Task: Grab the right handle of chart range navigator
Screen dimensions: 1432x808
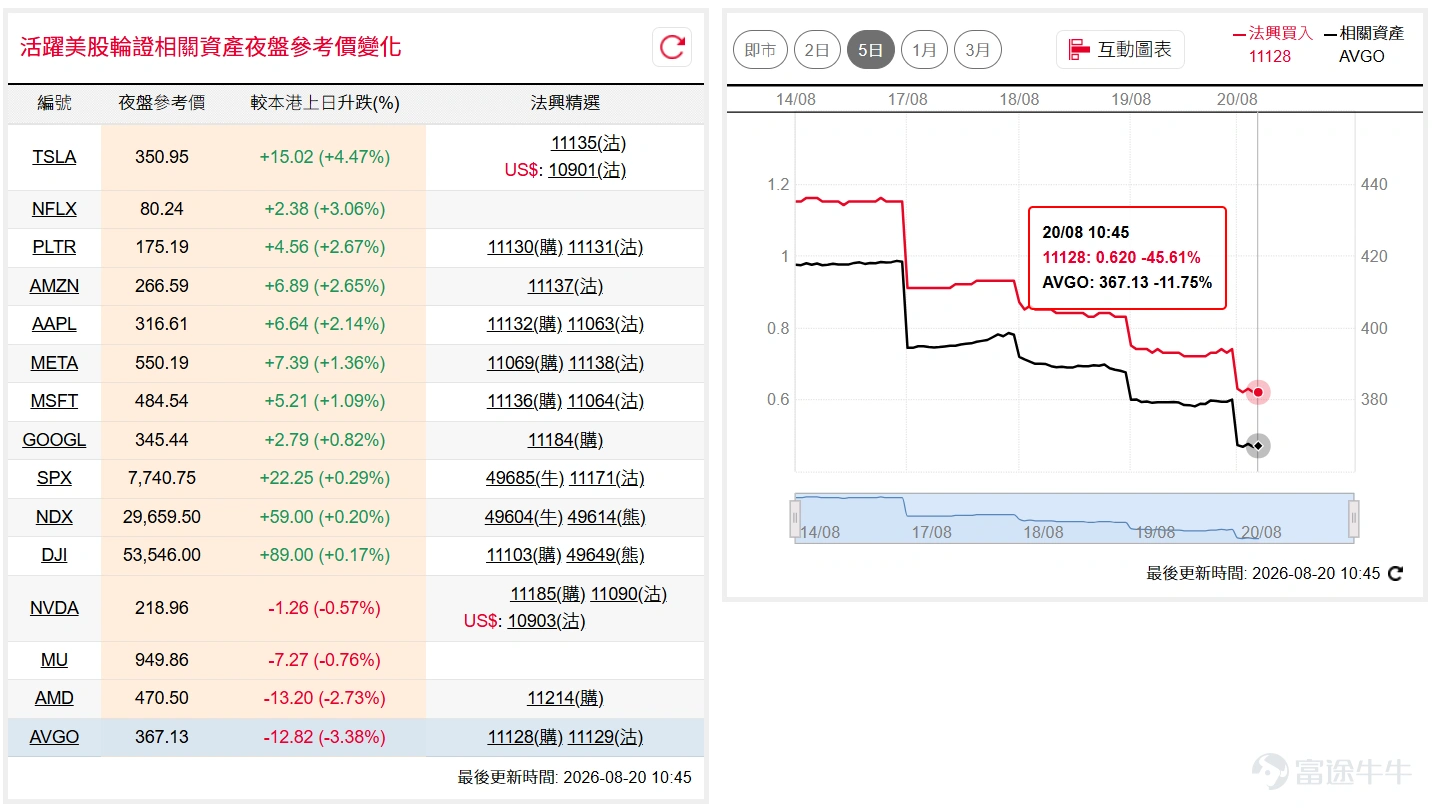Action: (x=1354, y=518)
